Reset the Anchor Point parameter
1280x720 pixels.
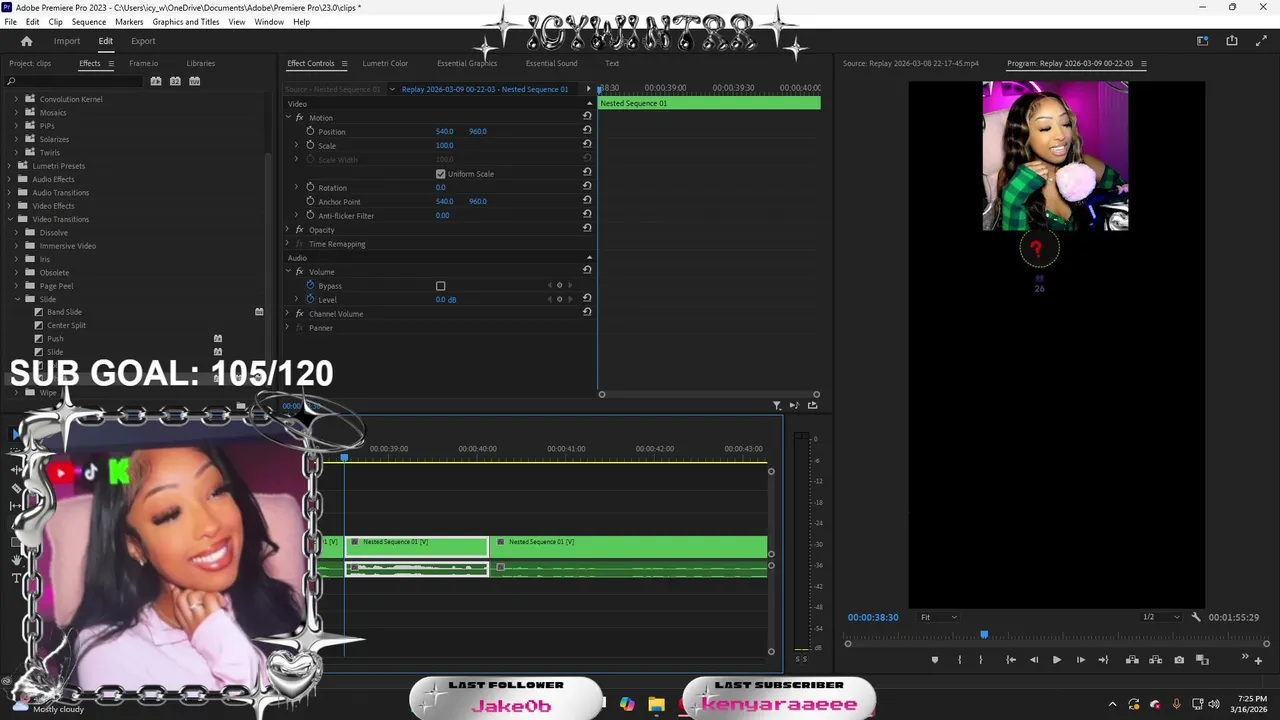(587, 201)
